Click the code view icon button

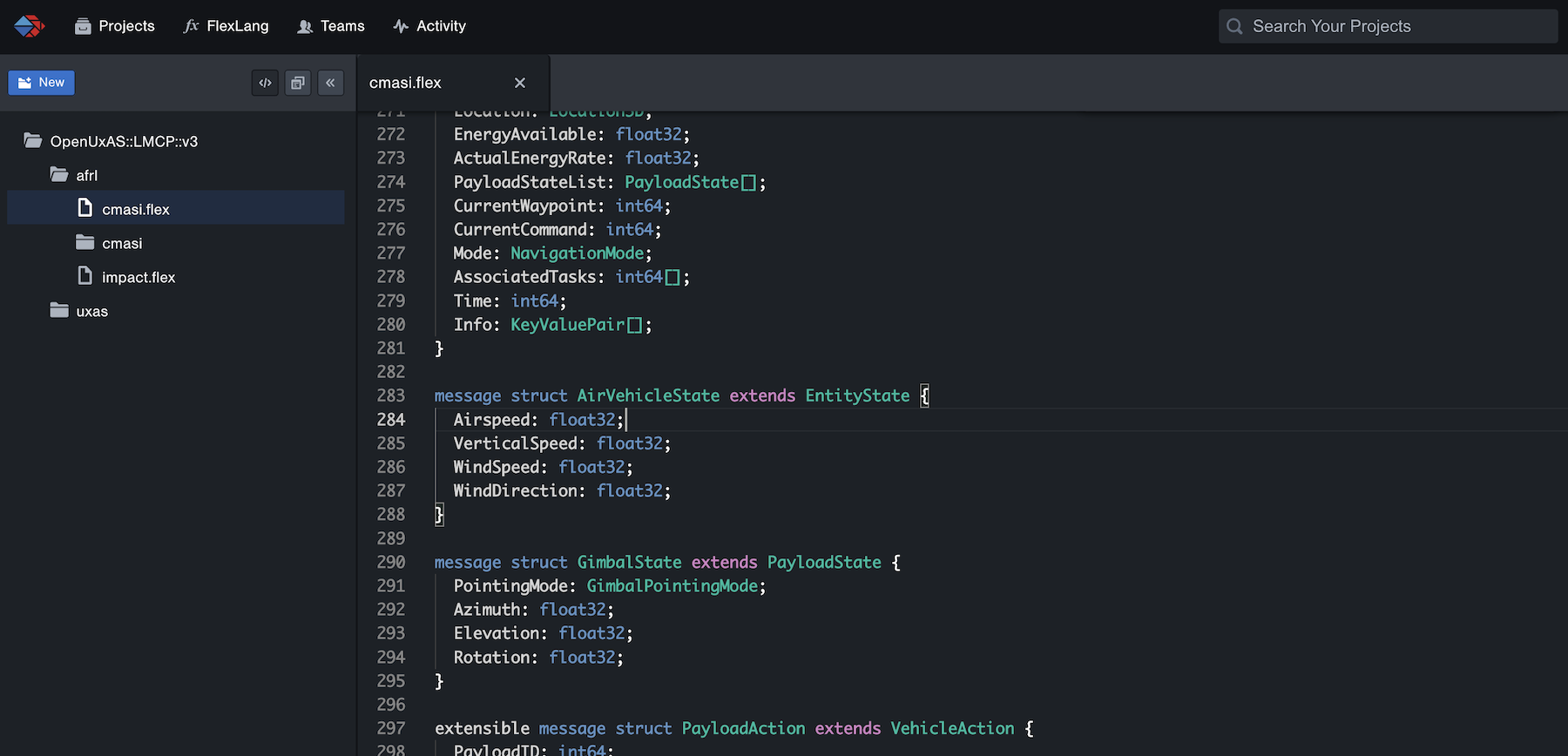(x=266, y=83)
